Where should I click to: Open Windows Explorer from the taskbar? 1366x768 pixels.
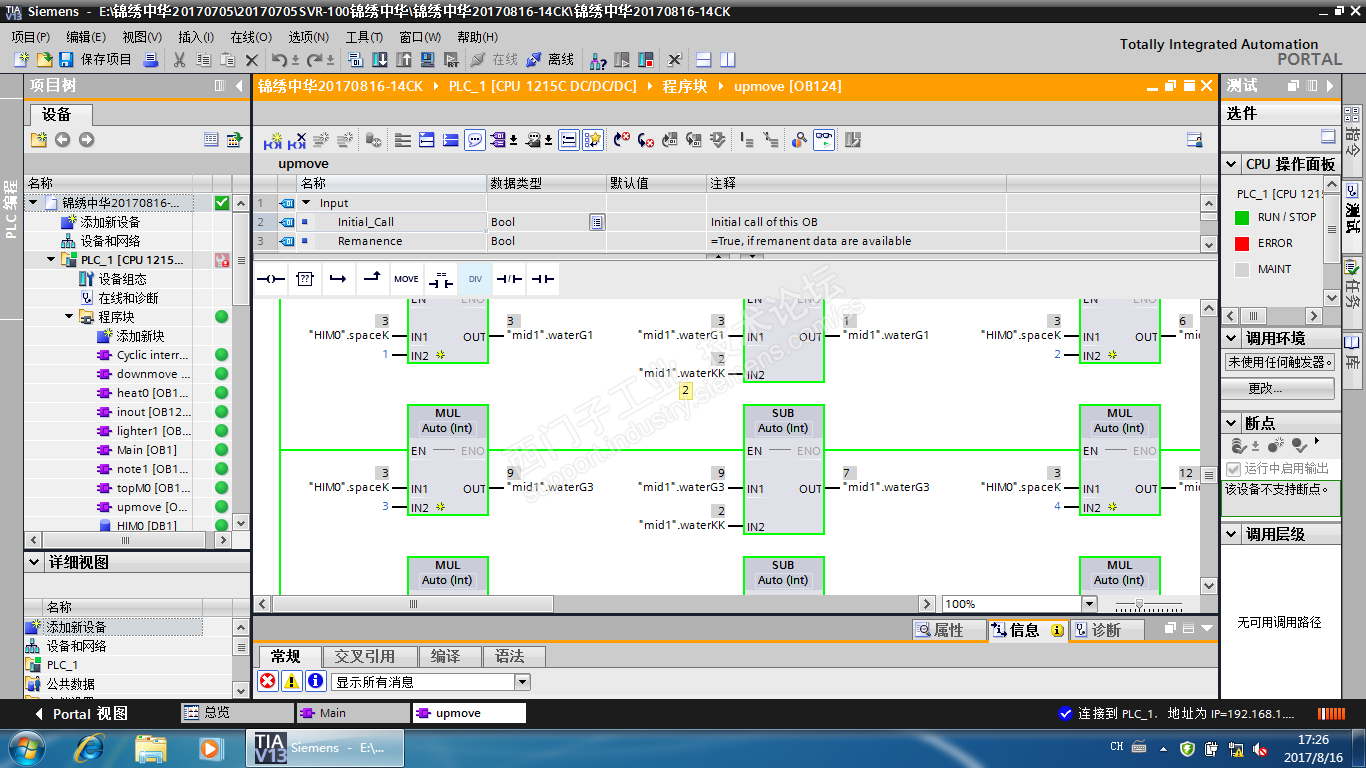151,747
